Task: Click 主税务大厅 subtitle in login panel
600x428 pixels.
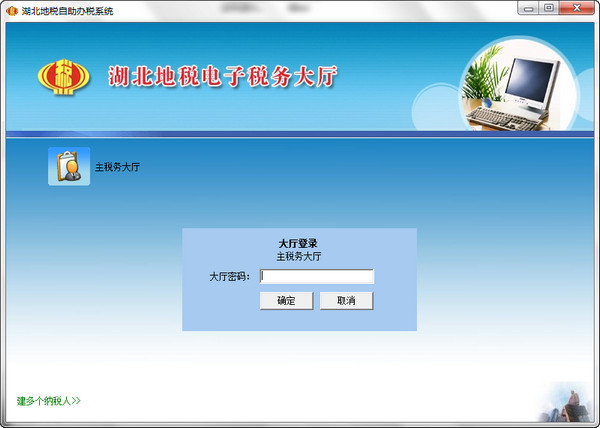Action: point(299,256)
